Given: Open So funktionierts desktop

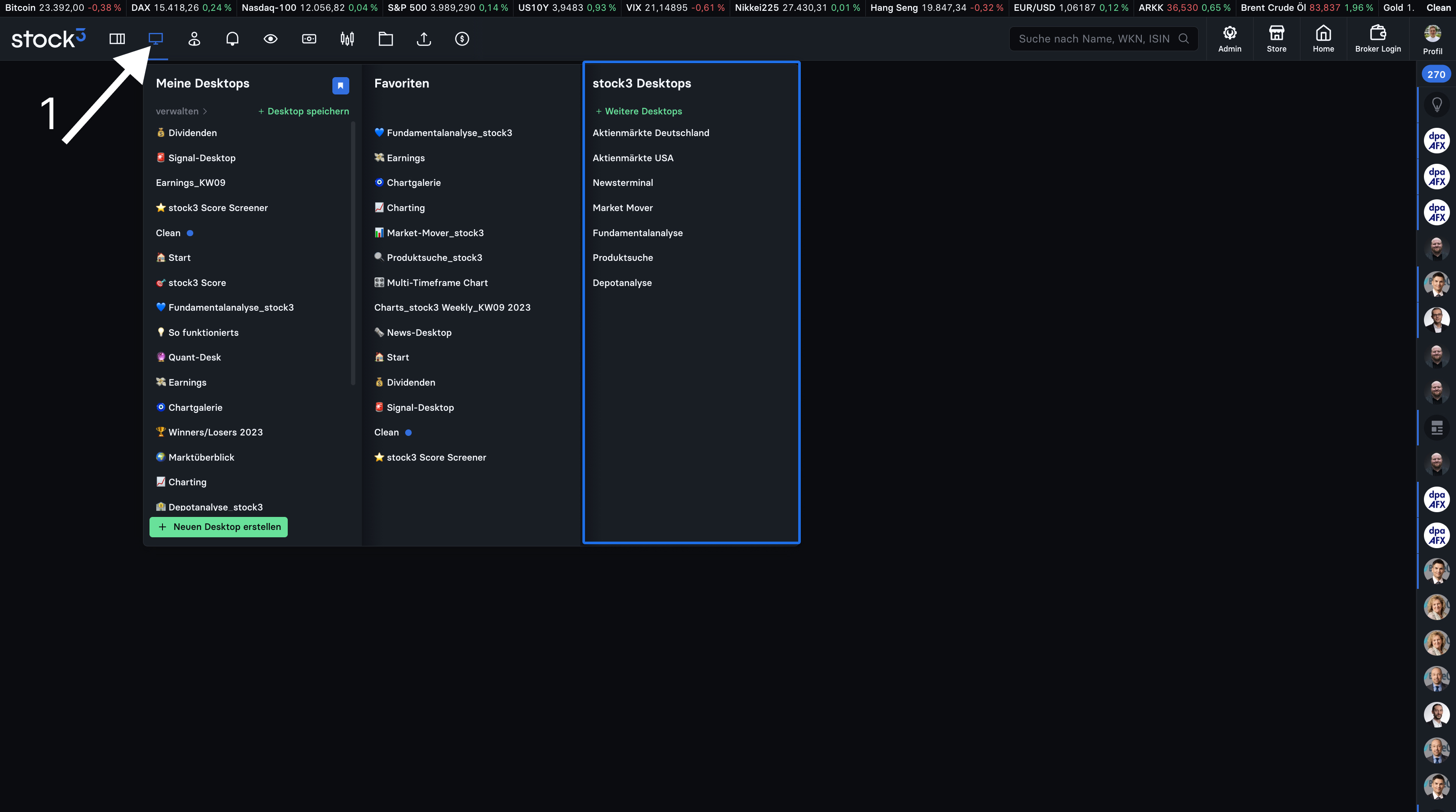Looking at the screenshot, I should pos(197,332).
